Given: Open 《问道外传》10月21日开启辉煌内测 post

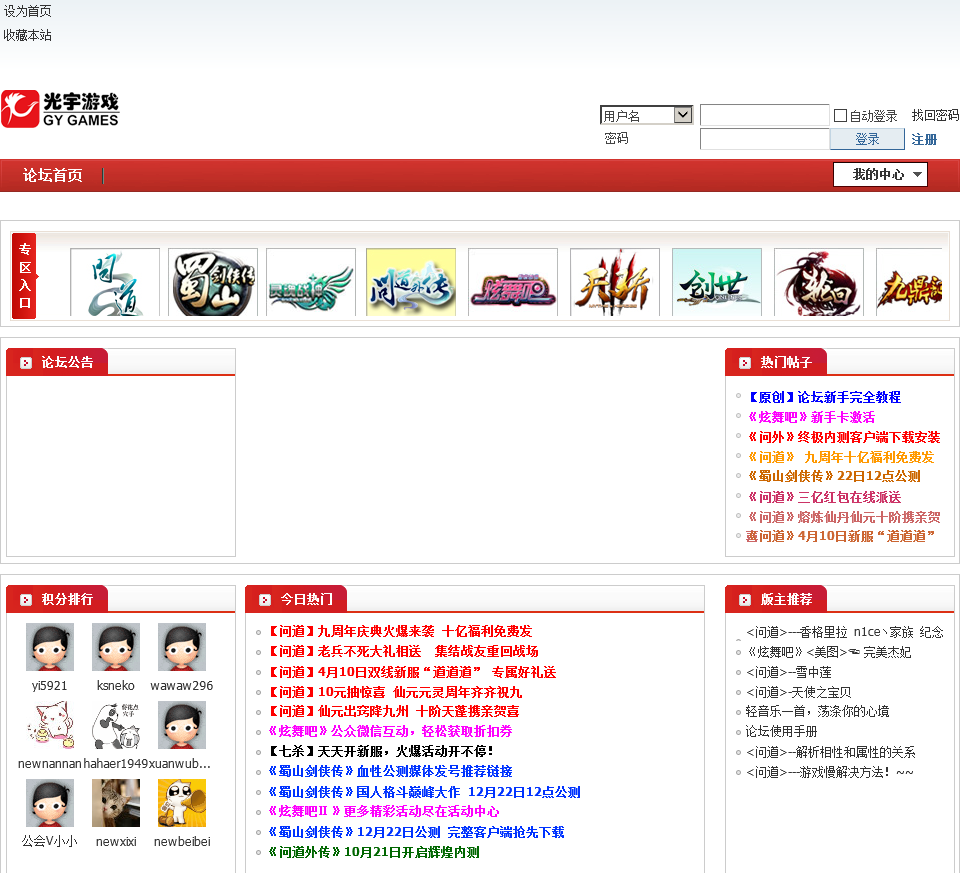Looking at the screenshot, I should (373, 852).
